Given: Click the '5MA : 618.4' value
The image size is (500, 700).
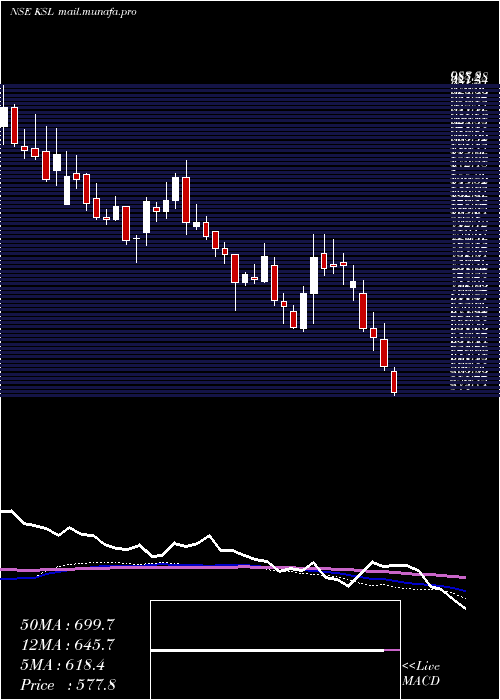Looking at the screenshot, I should click(62, 665).
